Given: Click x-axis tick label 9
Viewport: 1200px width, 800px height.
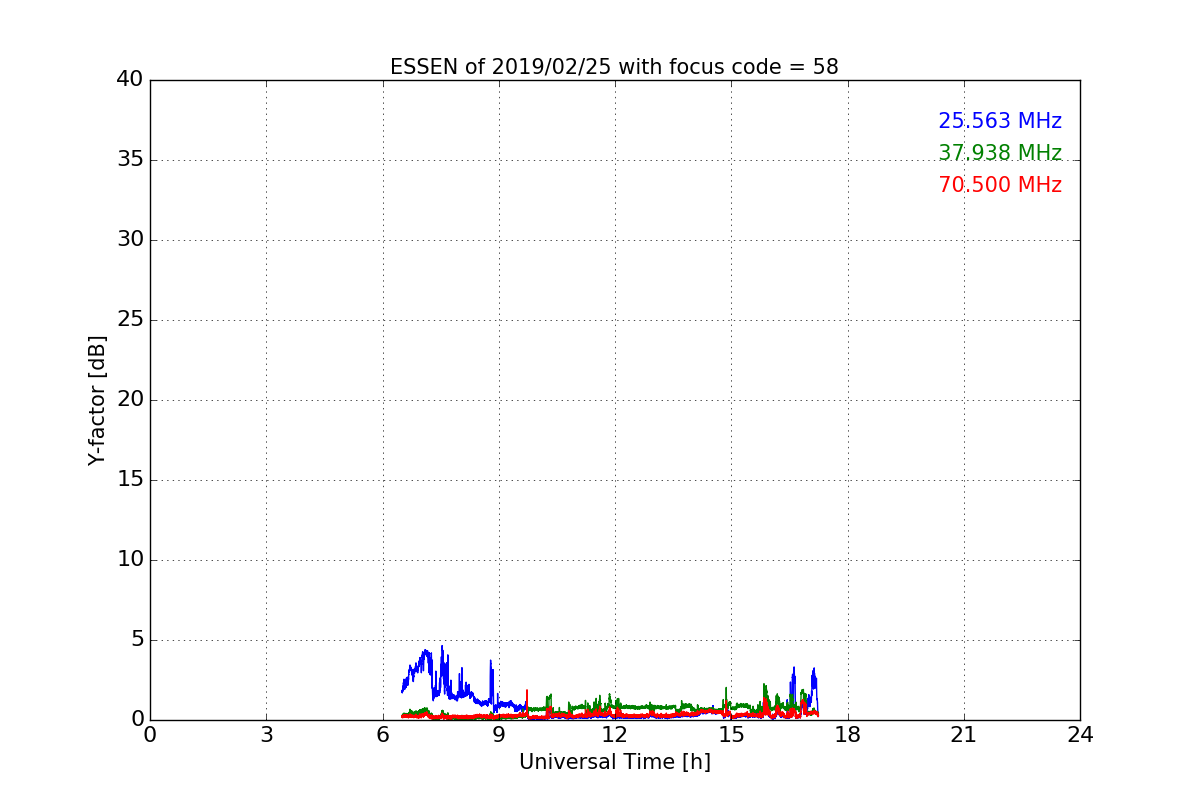Looking at the screenshot, I should [499, 735].
